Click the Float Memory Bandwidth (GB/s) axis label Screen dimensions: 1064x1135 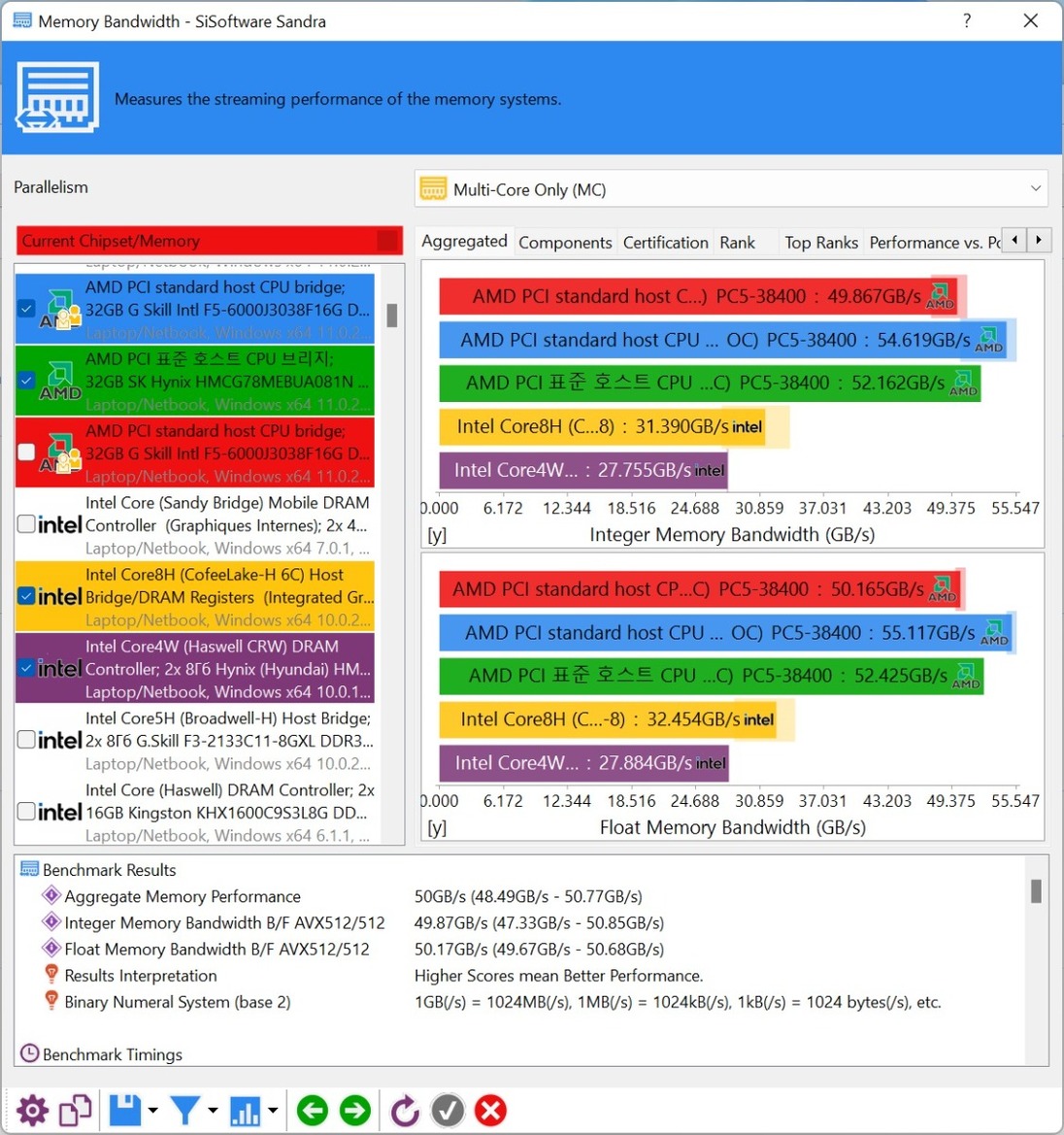[733, 826]
